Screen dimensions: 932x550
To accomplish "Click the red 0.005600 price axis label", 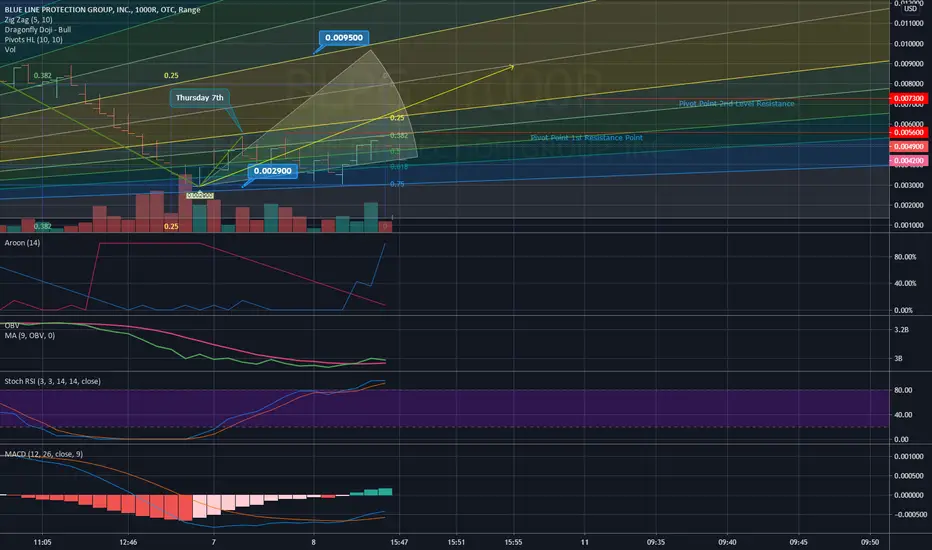I will pyautogui.click(x=909, y=133).
